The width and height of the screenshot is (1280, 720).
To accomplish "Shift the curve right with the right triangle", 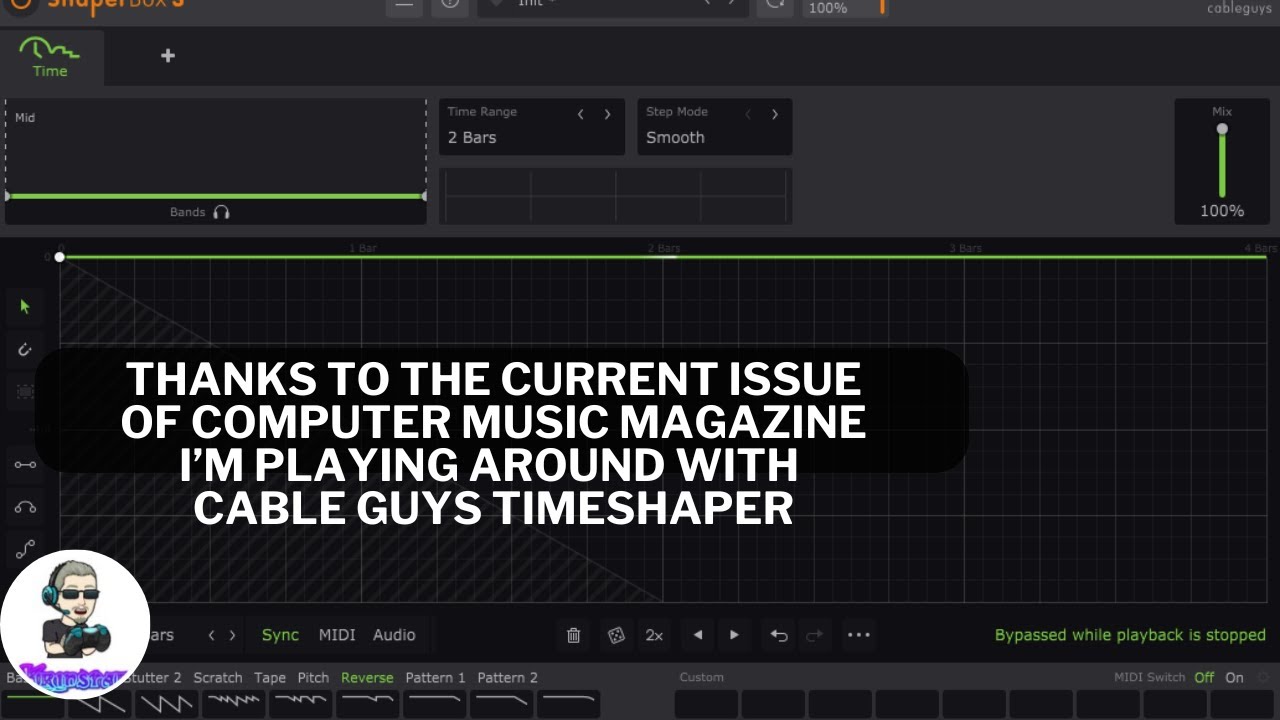I will (x=735, y=635).
